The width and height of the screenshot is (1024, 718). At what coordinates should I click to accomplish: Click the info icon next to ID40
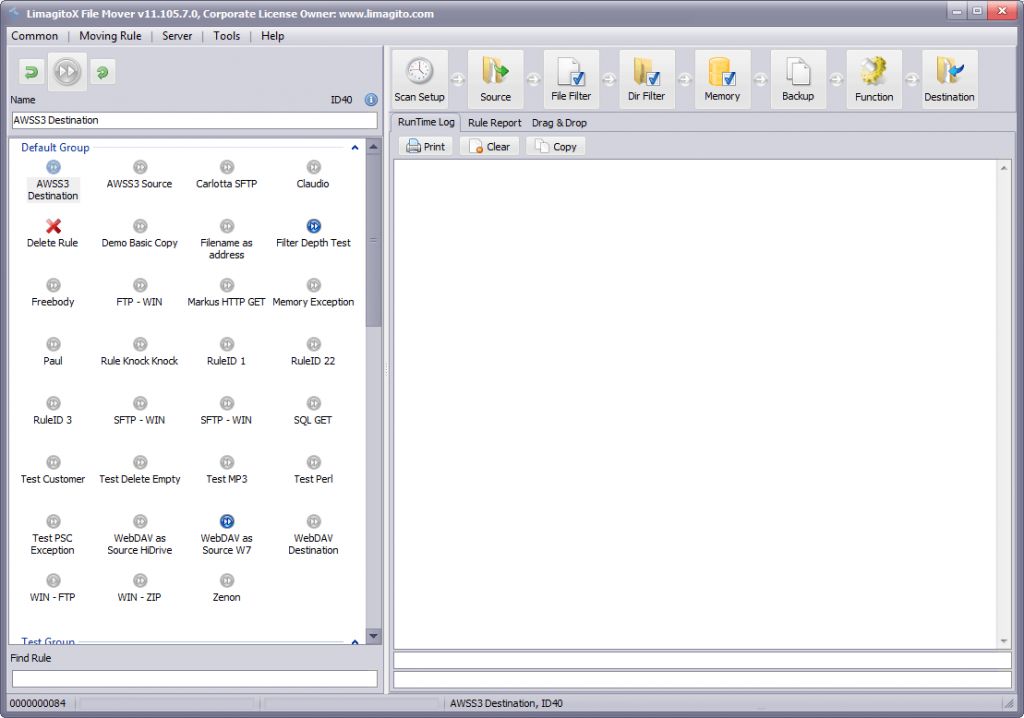pyautogui.click(x=370, y=100)
